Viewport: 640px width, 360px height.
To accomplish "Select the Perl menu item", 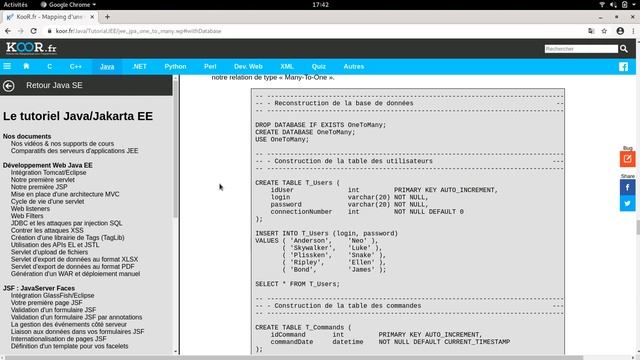I will pyautogui.click(x=210, y=66).
